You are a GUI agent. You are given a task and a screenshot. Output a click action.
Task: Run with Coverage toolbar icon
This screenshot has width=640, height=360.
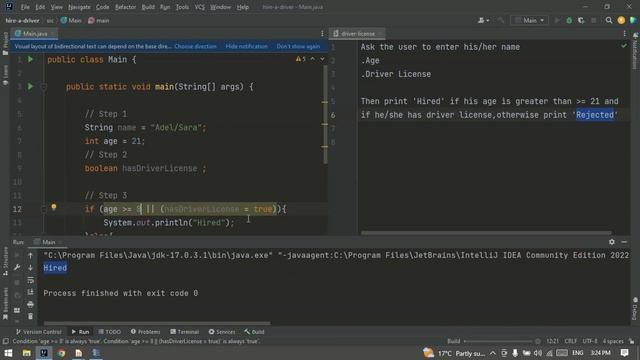coord(581,20)
